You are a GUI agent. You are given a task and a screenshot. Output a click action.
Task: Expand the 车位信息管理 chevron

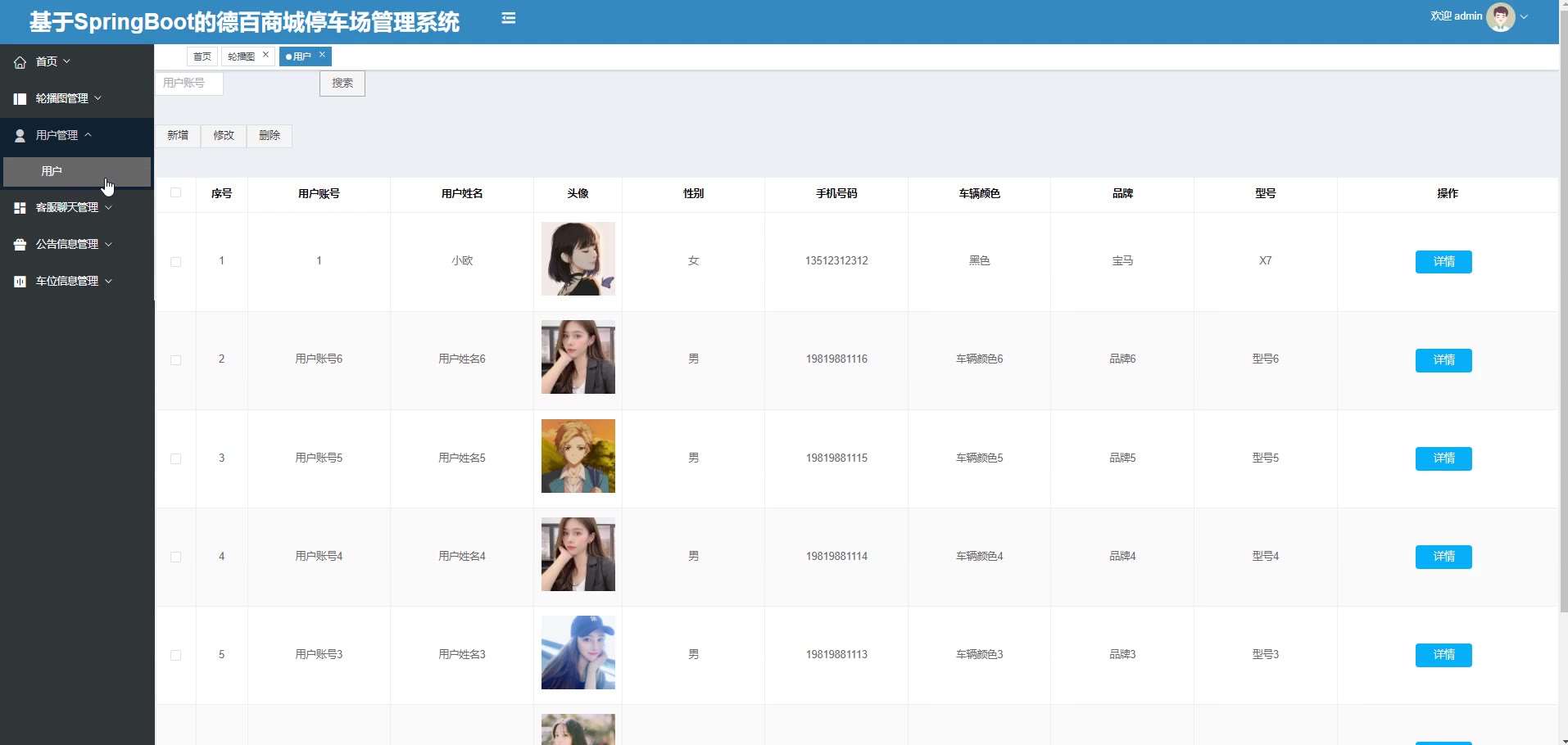pos(108,281)
